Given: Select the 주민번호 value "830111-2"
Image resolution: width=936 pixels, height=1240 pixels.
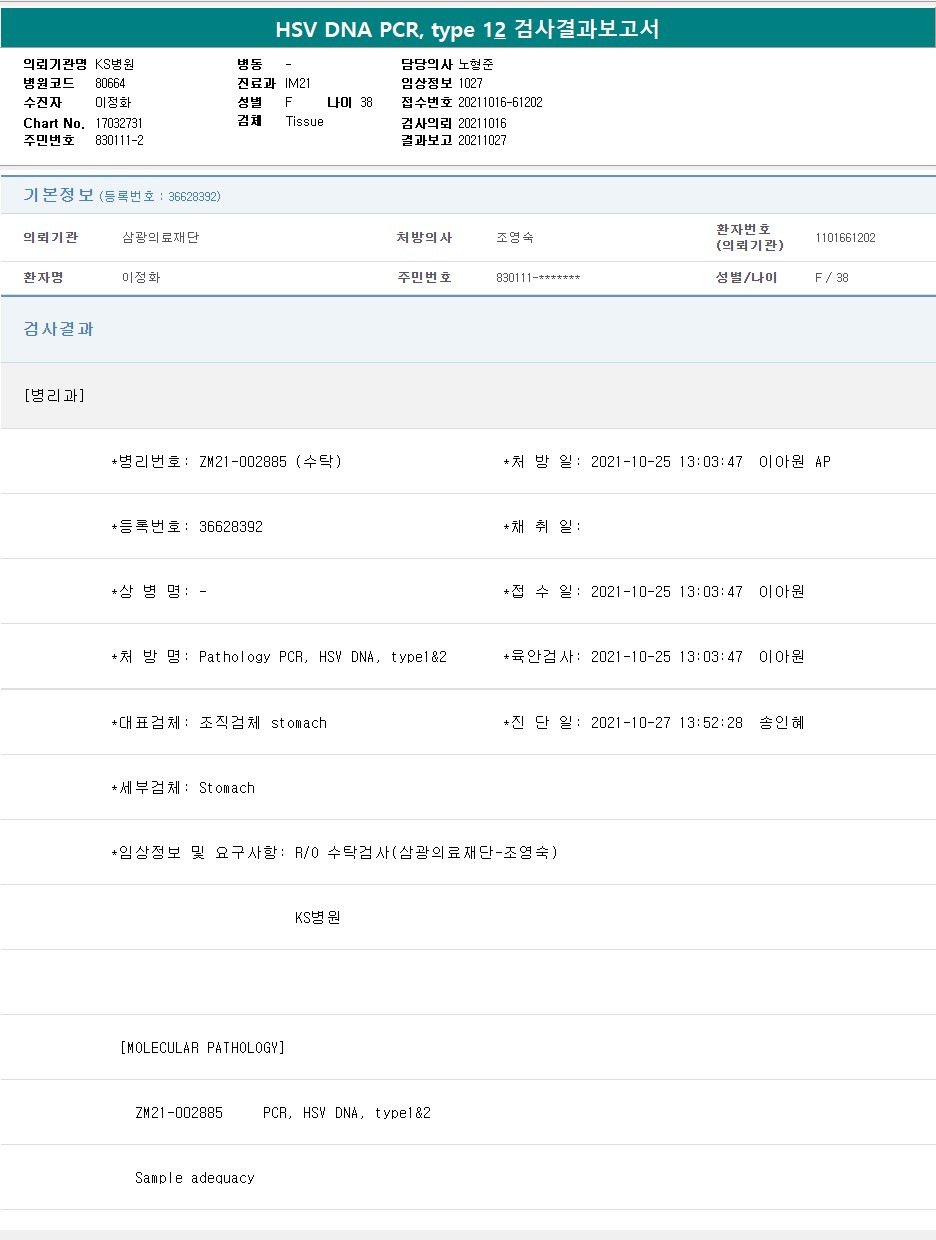Looking at the screenshot, I should 119,140.
